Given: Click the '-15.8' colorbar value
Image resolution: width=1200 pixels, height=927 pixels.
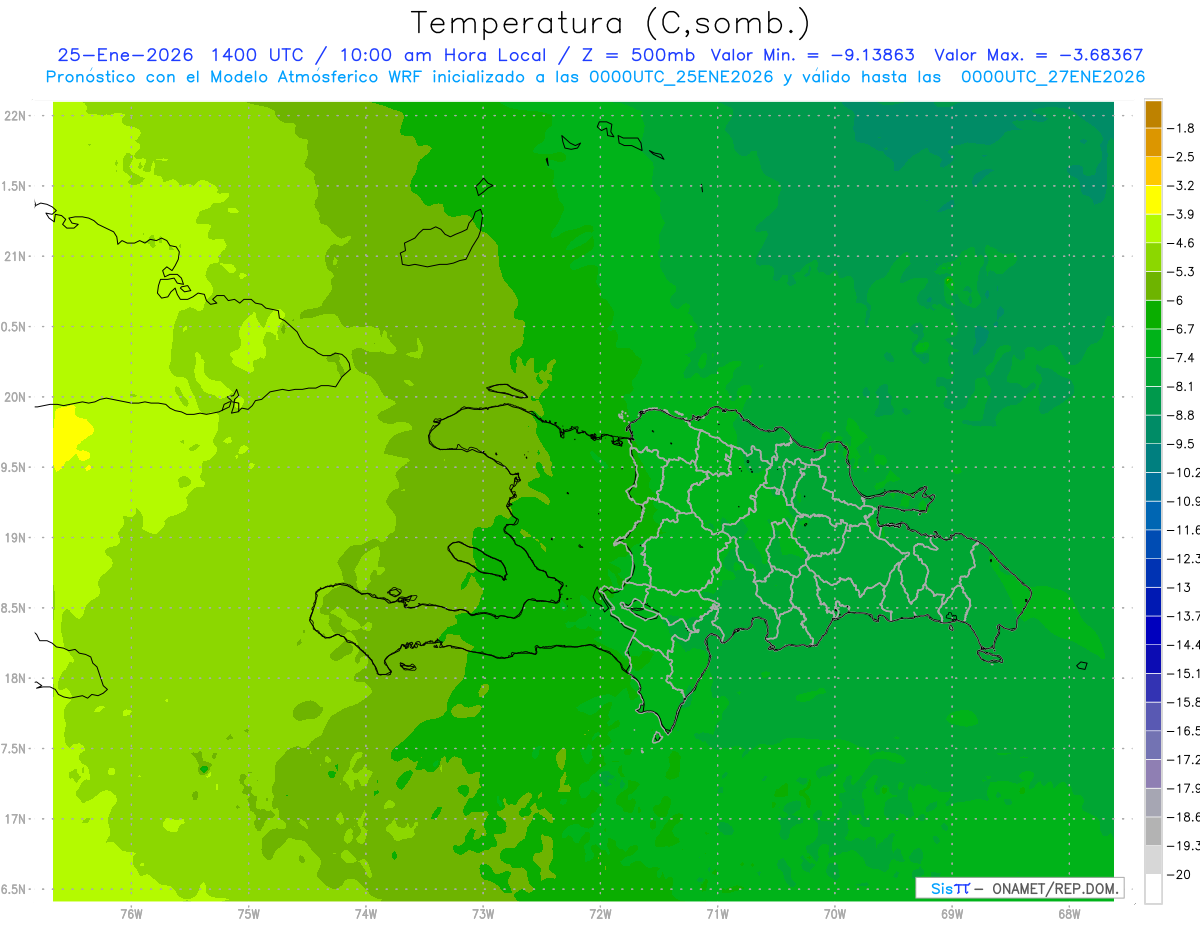Looking at the screenshot, I should pos(1183,702).
